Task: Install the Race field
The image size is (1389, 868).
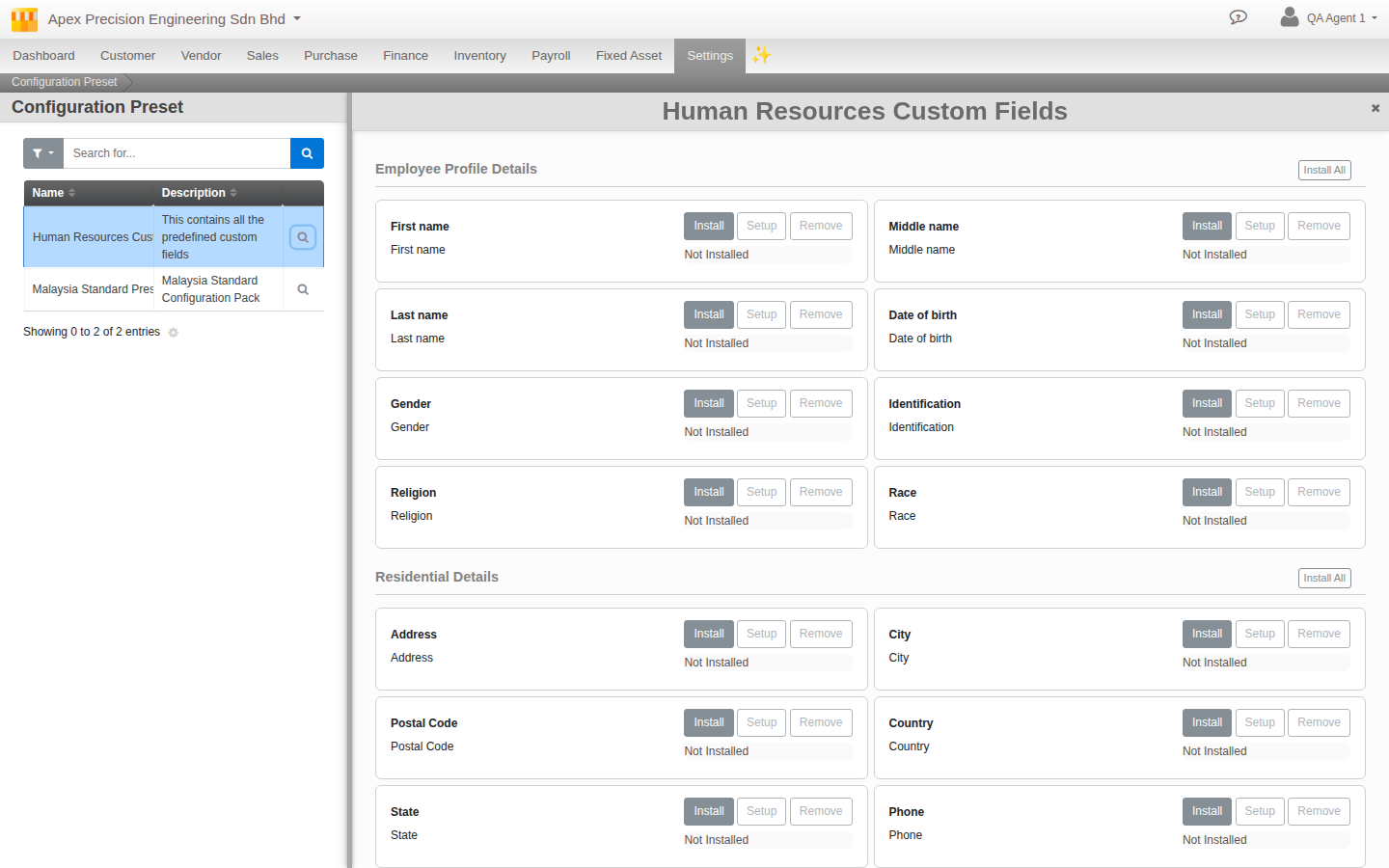Action: coord(1207,492)
